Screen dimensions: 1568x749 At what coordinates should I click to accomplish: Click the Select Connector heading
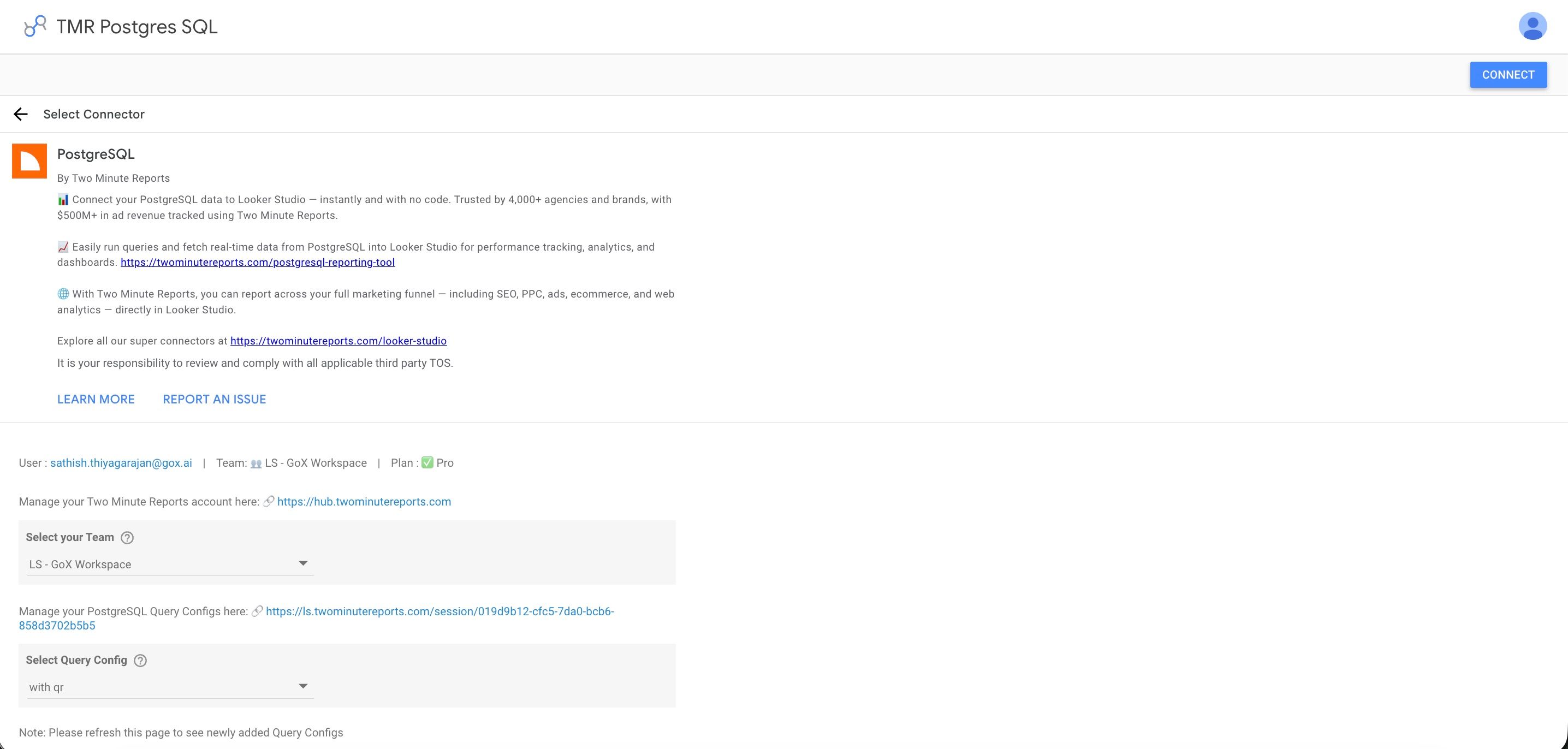(x=93, y=114)
